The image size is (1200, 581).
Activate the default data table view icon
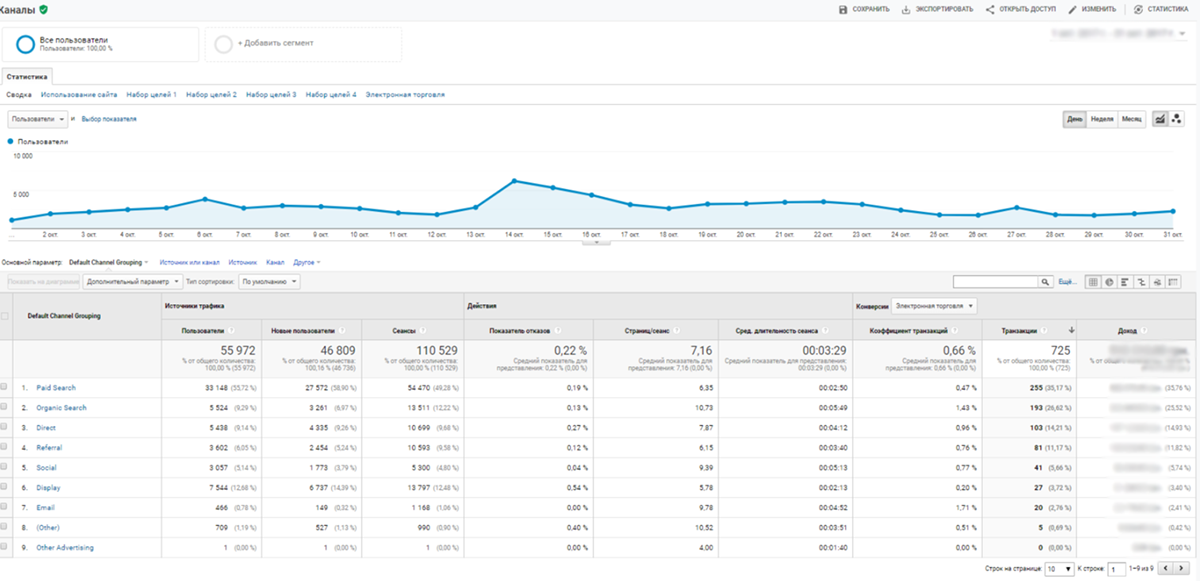(1092, 282)
